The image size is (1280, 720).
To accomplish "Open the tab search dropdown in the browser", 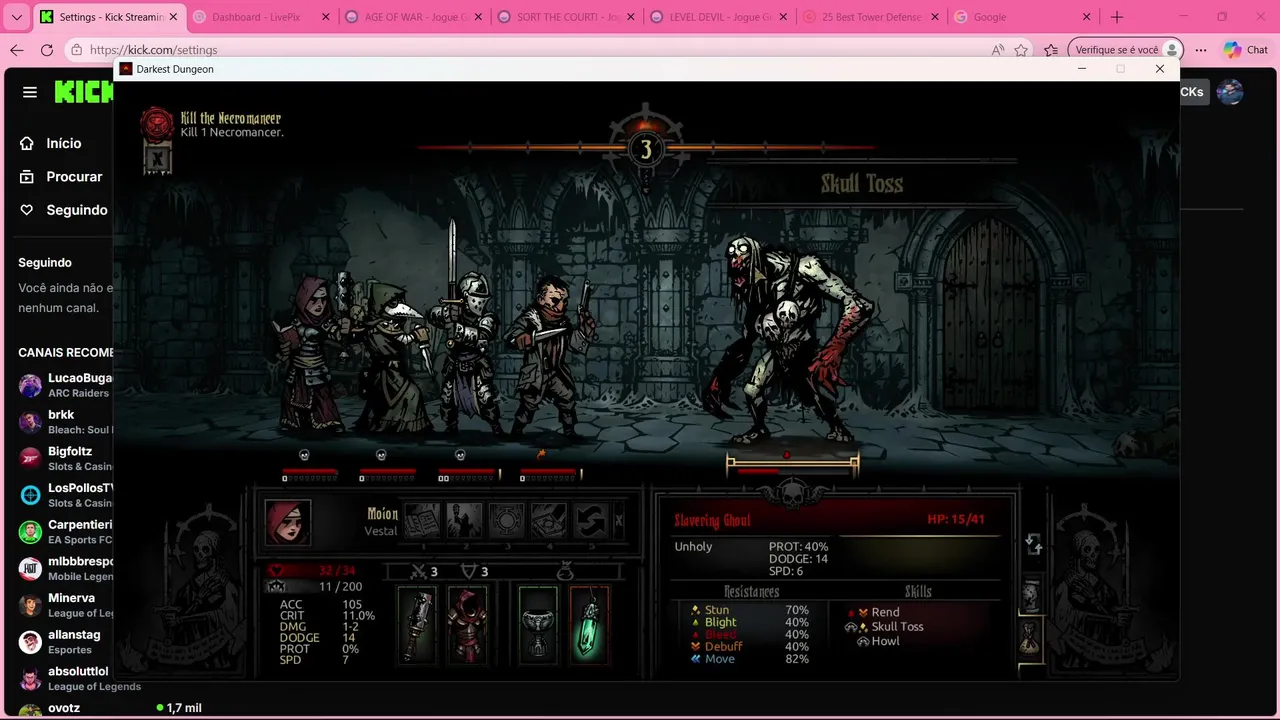I will (x=16, y=17).
